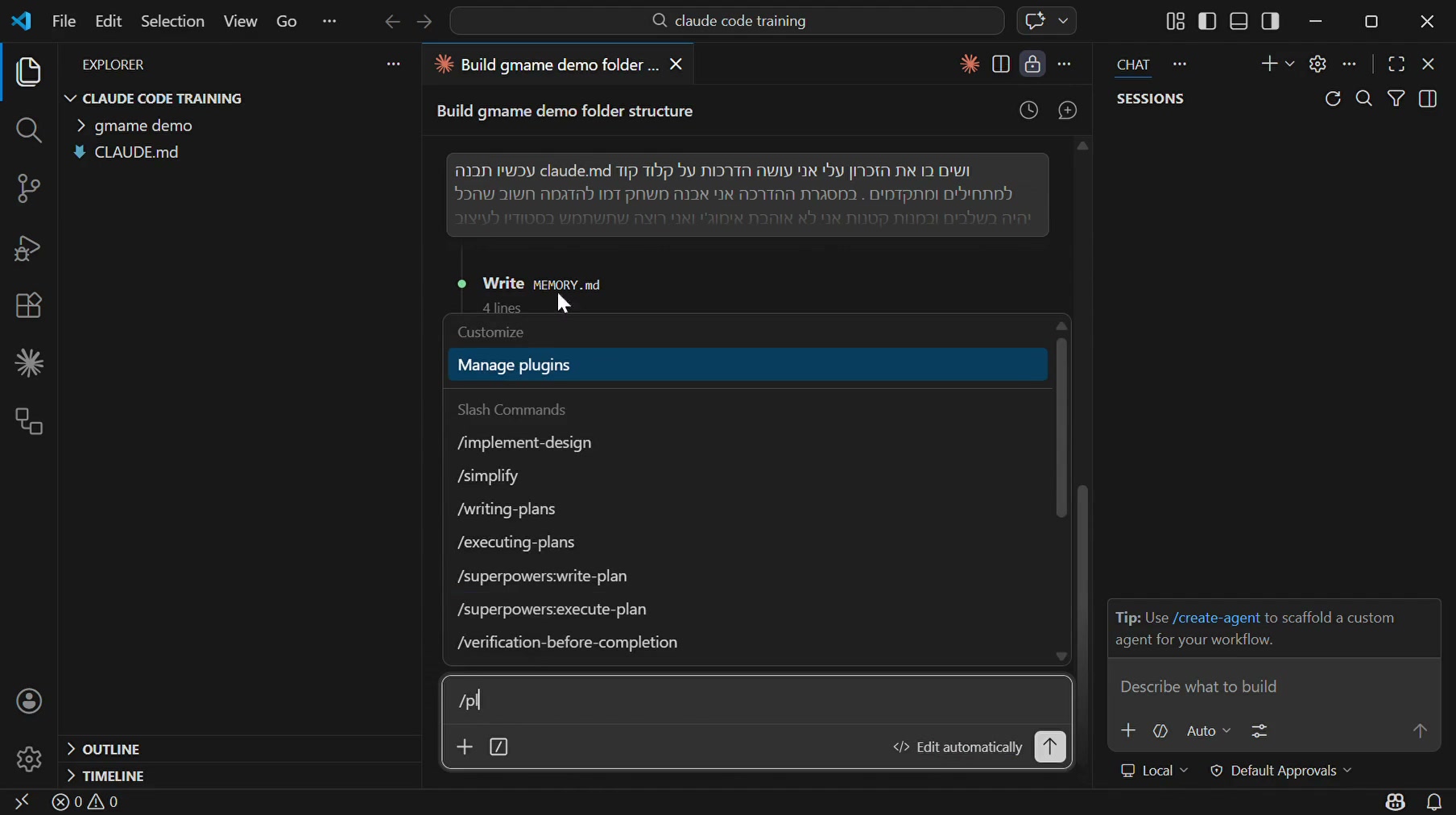This screenshot has height=815, width=1456.
Task: Toggle the Primary Side Bar
Action: point(1207,22)
